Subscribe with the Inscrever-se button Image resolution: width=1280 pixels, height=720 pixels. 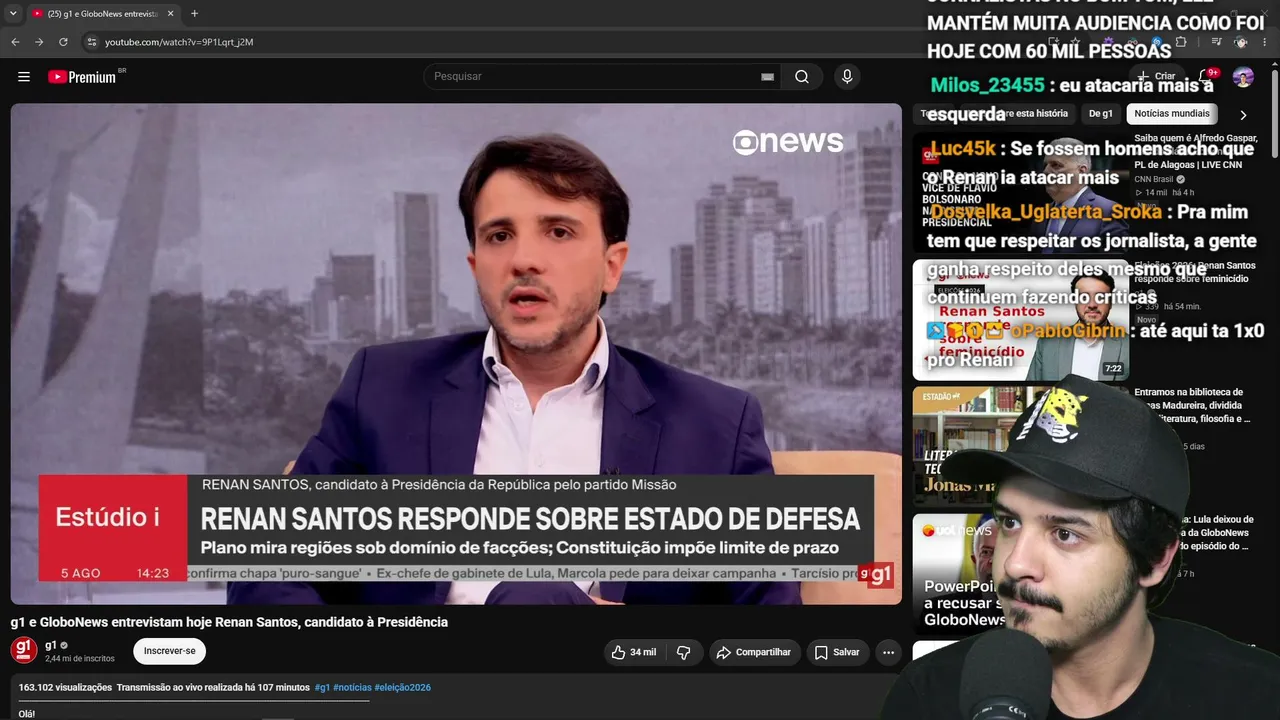coord(170,651)
